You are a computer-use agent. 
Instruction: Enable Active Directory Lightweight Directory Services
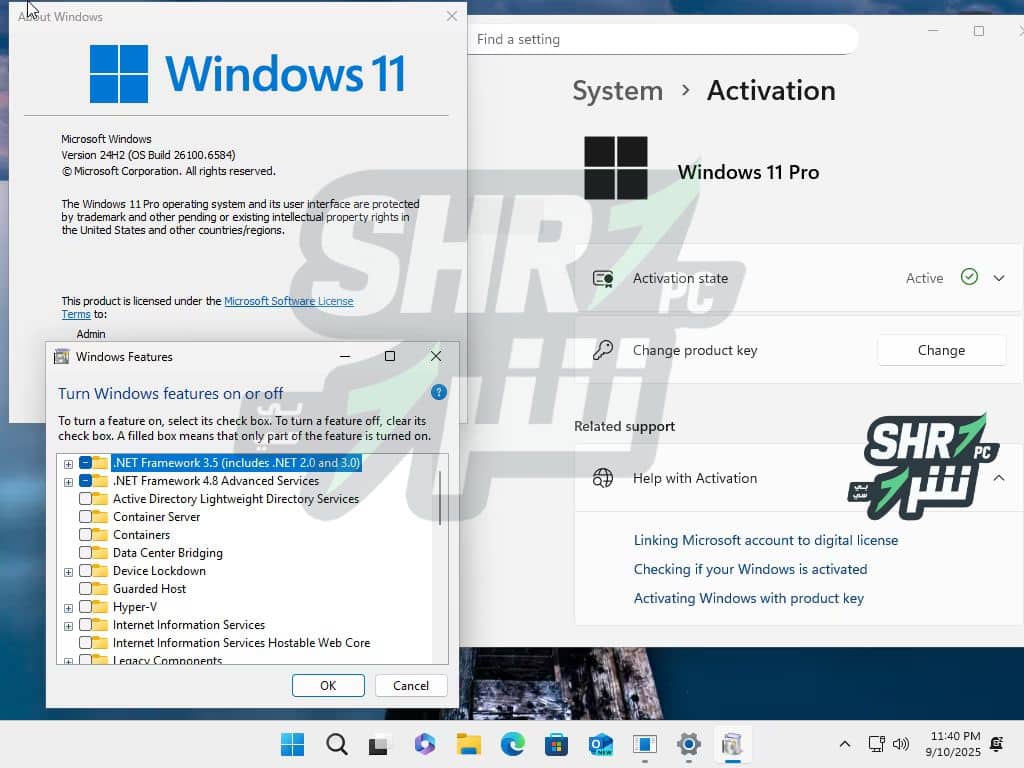pyautogui.click(x=85, y=498)
